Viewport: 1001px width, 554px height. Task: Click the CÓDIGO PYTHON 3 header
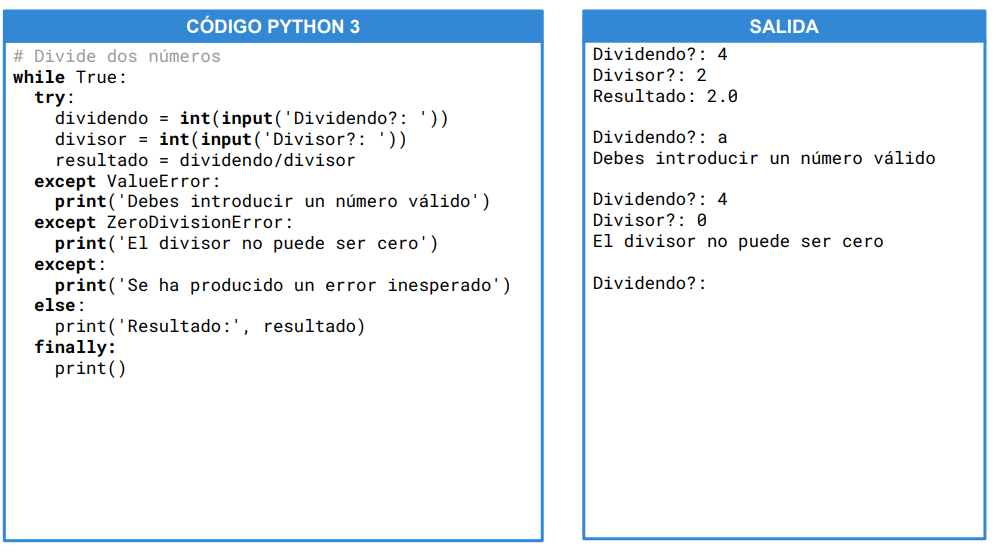coord(273,27)
